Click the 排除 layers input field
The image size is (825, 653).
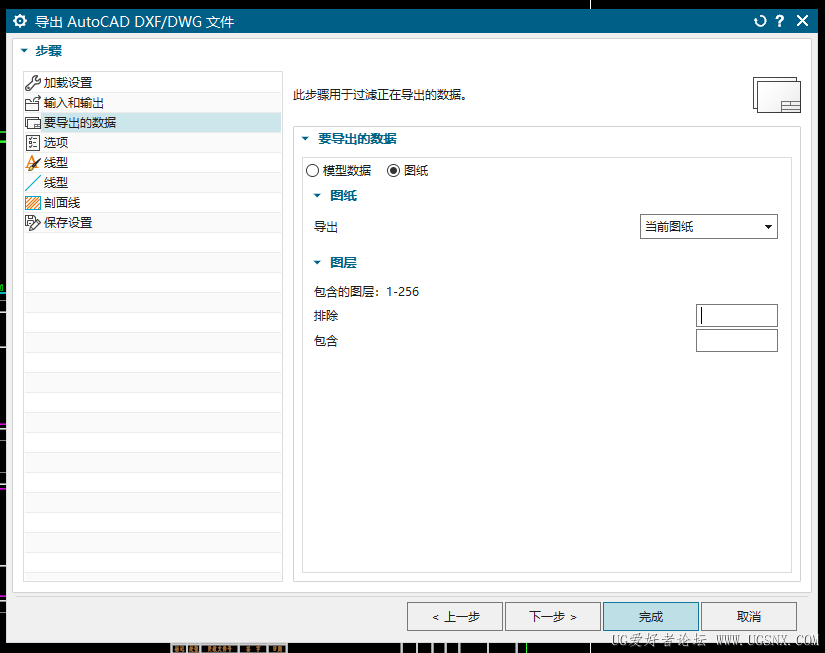[737, 316]
